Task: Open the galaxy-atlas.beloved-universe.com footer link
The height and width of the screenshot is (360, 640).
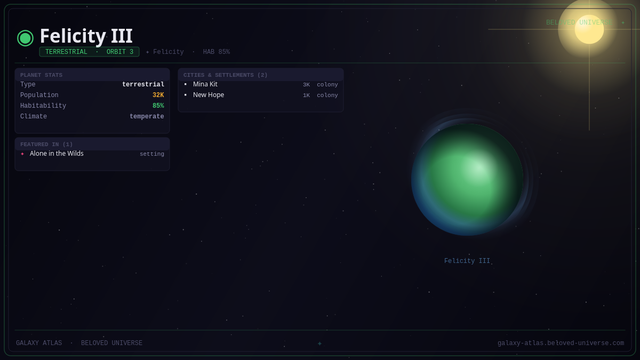Action: [560, 343]
